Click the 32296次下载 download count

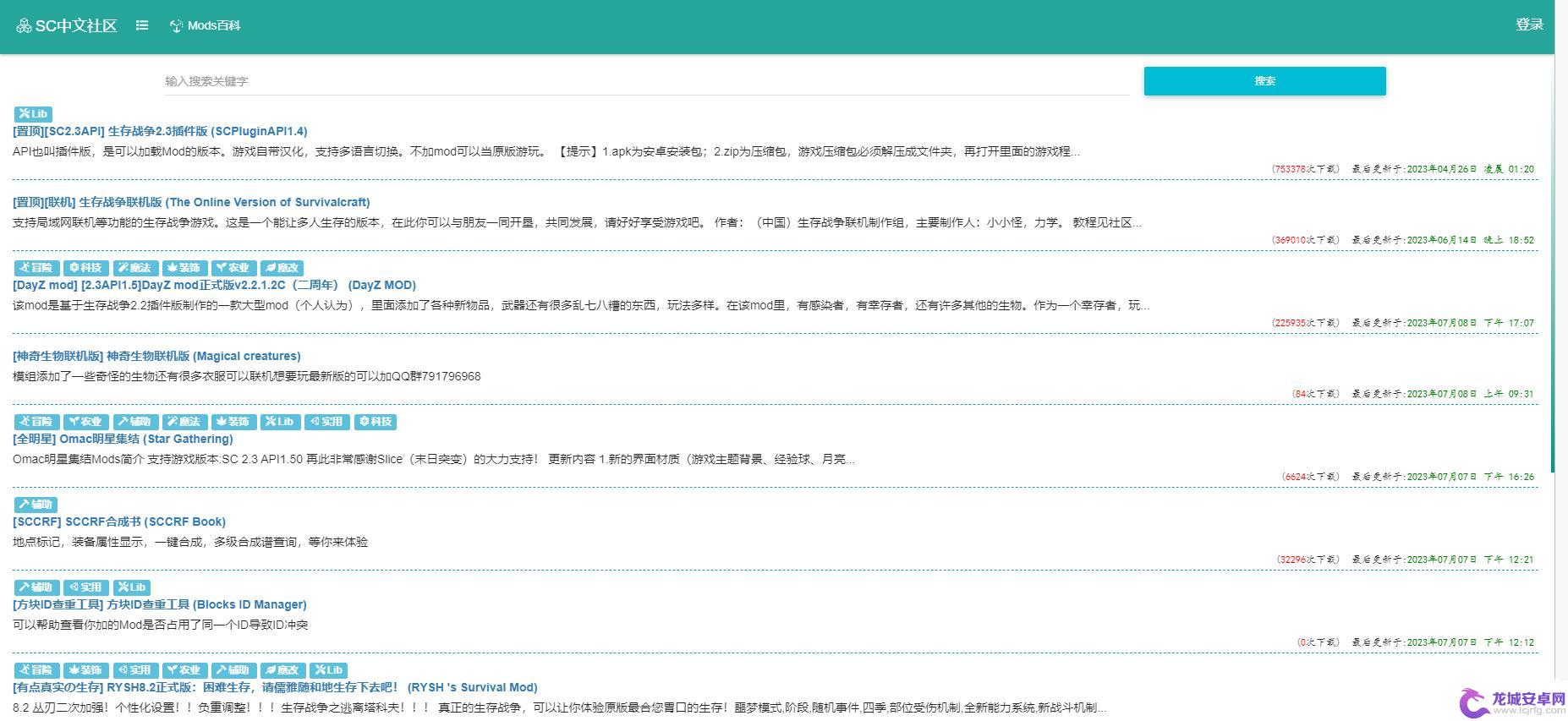[1308, 560]
